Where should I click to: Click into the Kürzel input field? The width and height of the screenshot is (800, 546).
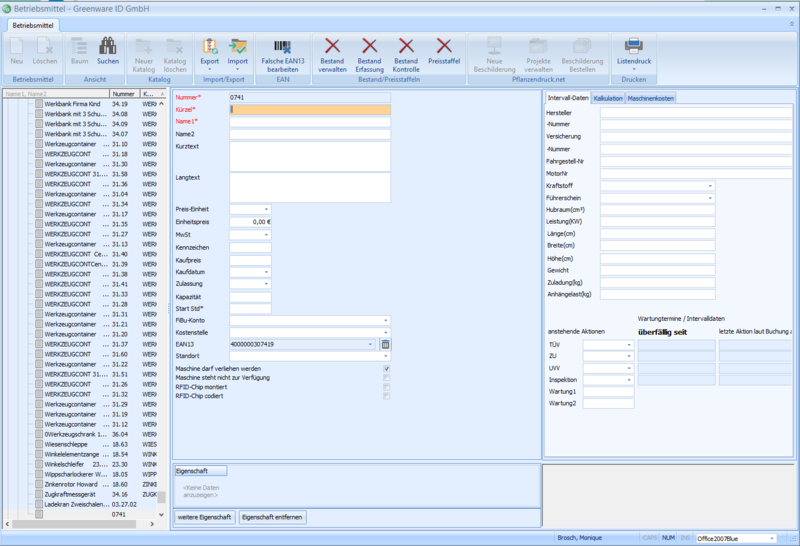click(310, 109)
